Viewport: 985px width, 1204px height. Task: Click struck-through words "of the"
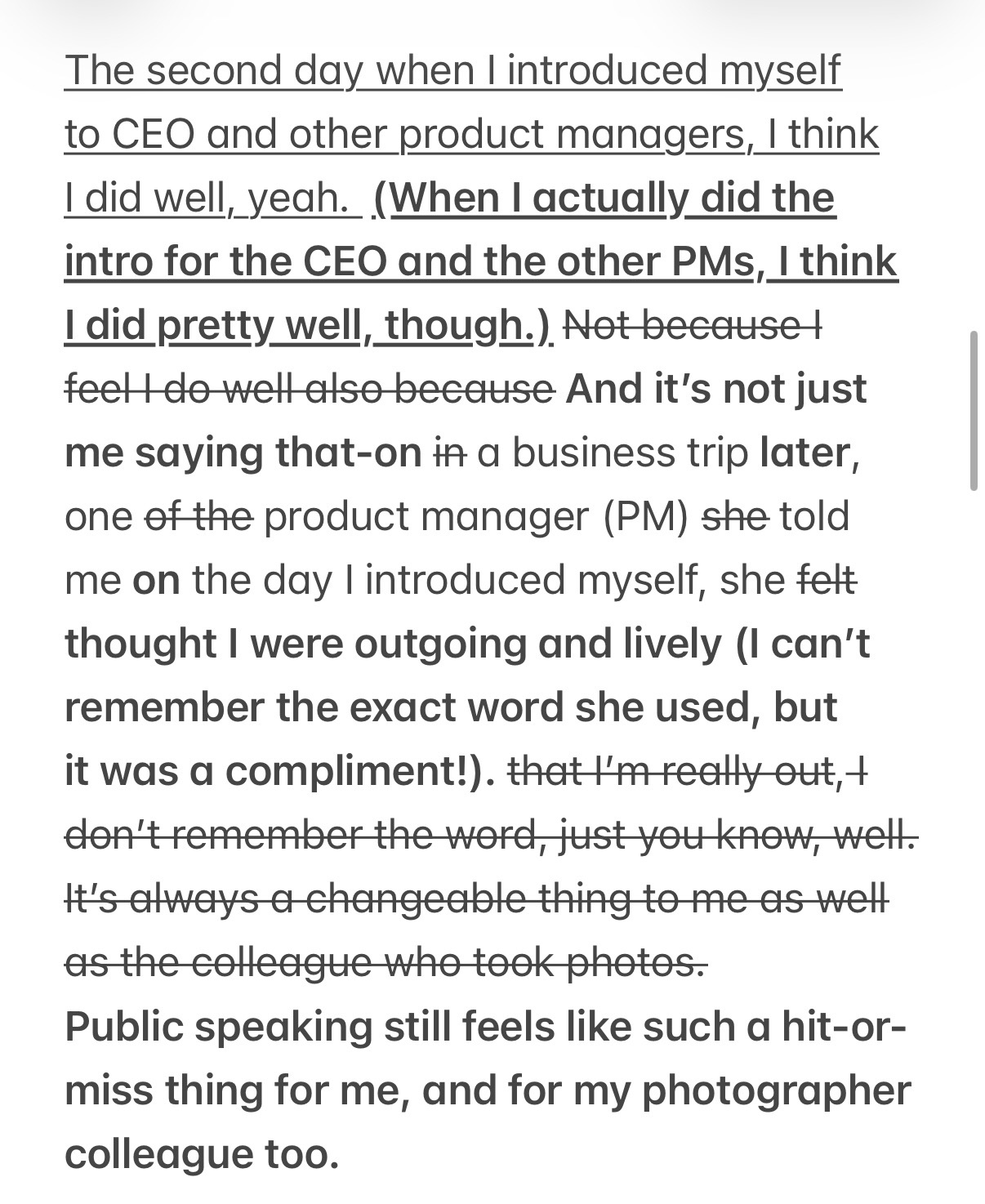(198, 516)
